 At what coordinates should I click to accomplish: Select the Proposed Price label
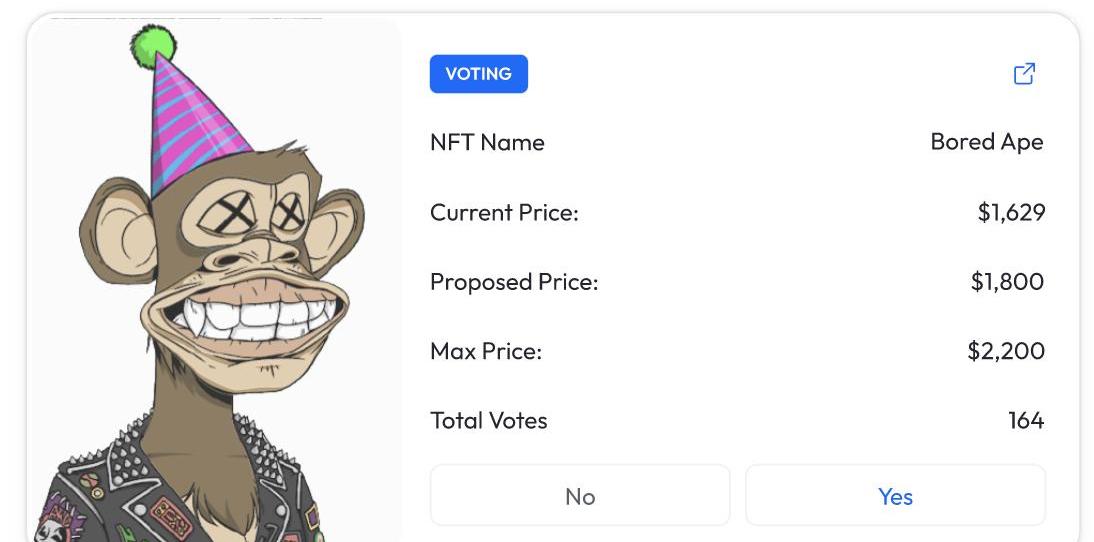coord(514,282)
